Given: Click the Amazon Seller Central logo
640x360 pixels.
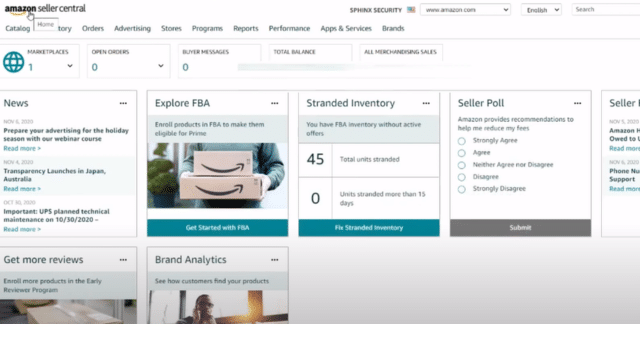Looking at the screenshot, I should pos(45,9).
